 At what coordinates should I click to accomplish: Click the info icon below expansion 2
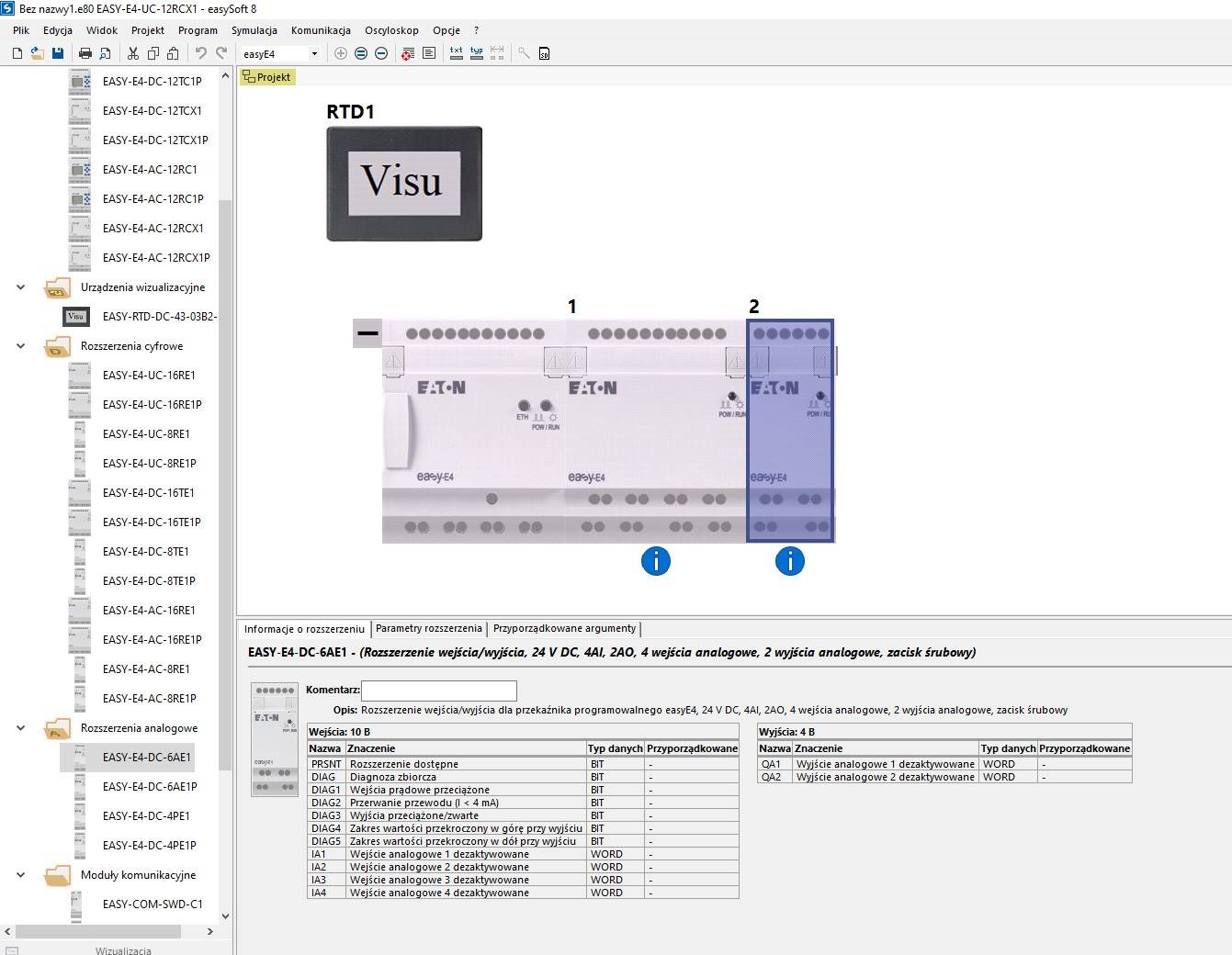pos(790,561)
